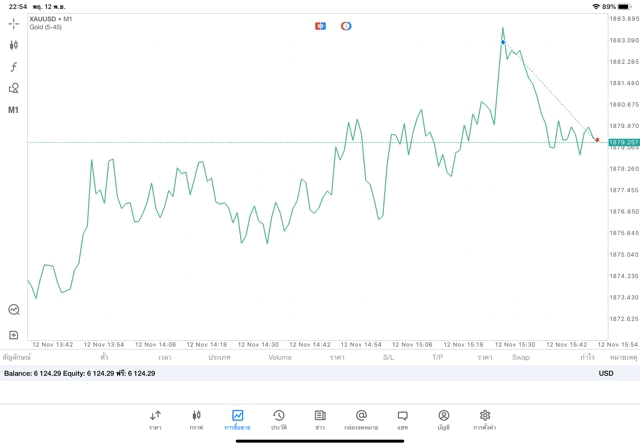The image size is (640, 447).
Task: Sort by the Swap column header
Action: [521, 357]
